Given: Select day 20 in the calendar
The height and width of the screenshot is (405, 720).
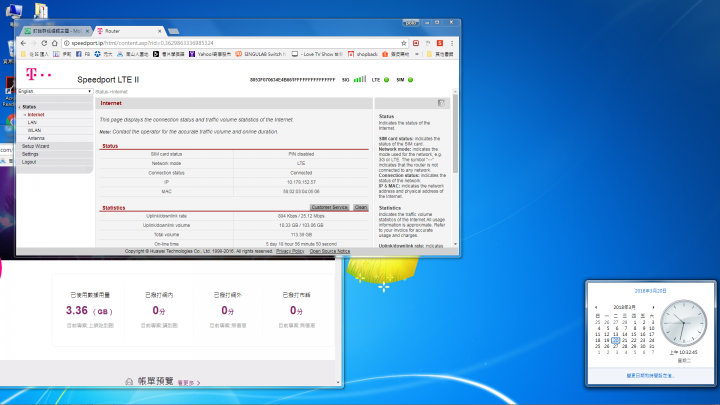Looking at the screenshot, I should pyautogui.click(x=616, y=340).
